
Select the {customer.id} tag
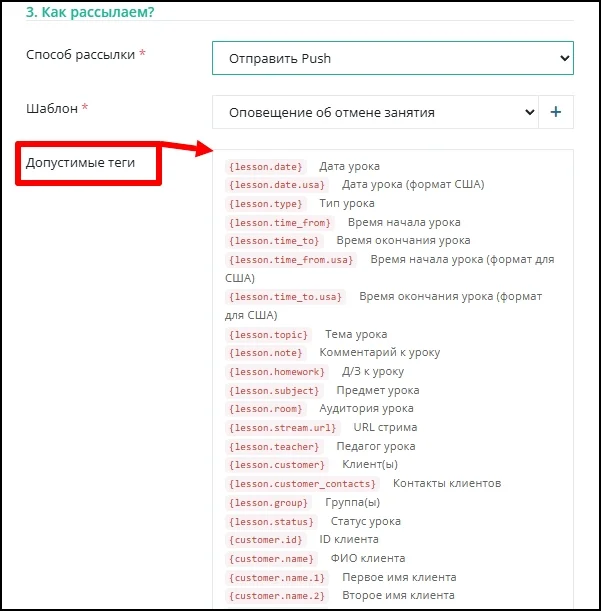(266, 540)
